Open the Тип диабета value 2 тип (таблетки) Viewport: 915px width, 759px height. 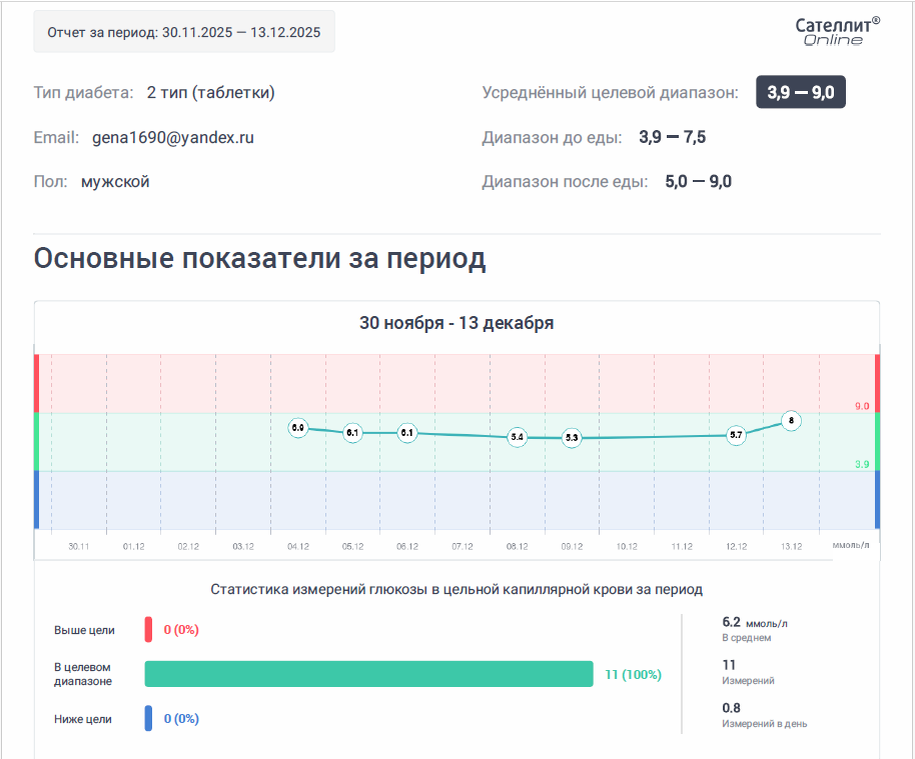pyautogui.click(x=210, y=90)
